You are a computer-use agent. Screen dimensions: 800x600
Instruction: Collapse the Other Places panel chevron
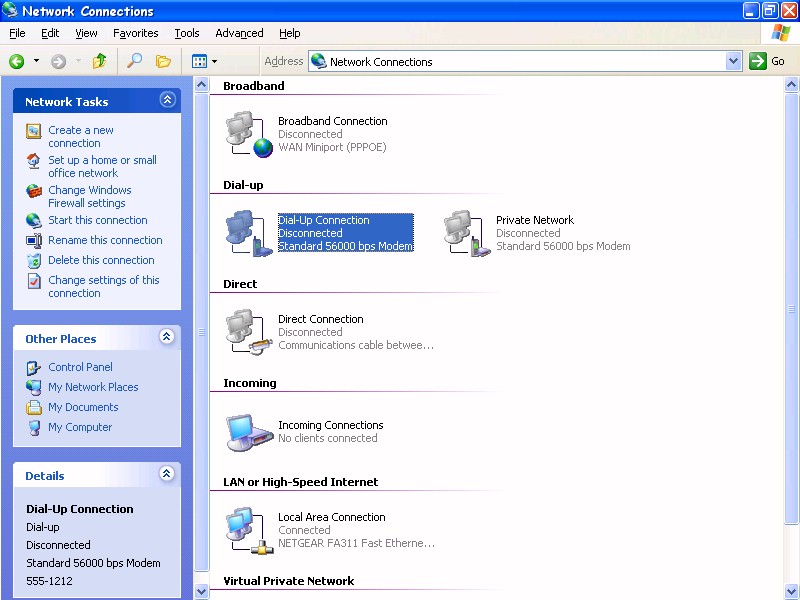166,336
